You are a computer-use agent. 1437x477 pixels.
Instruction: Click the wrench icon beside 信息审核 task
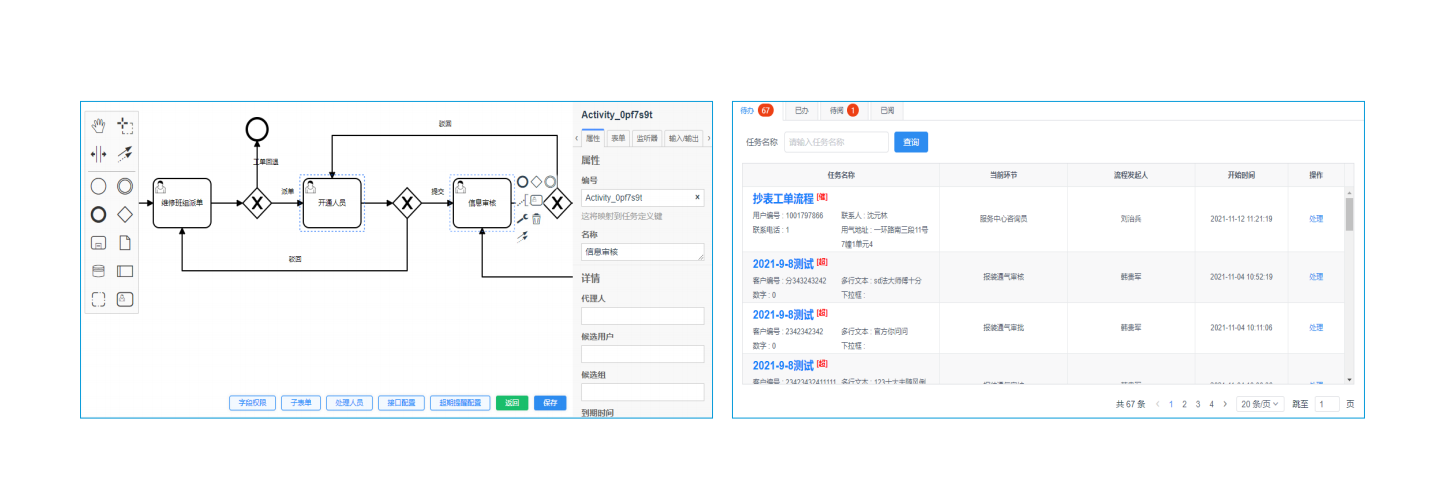click(521, 219)
